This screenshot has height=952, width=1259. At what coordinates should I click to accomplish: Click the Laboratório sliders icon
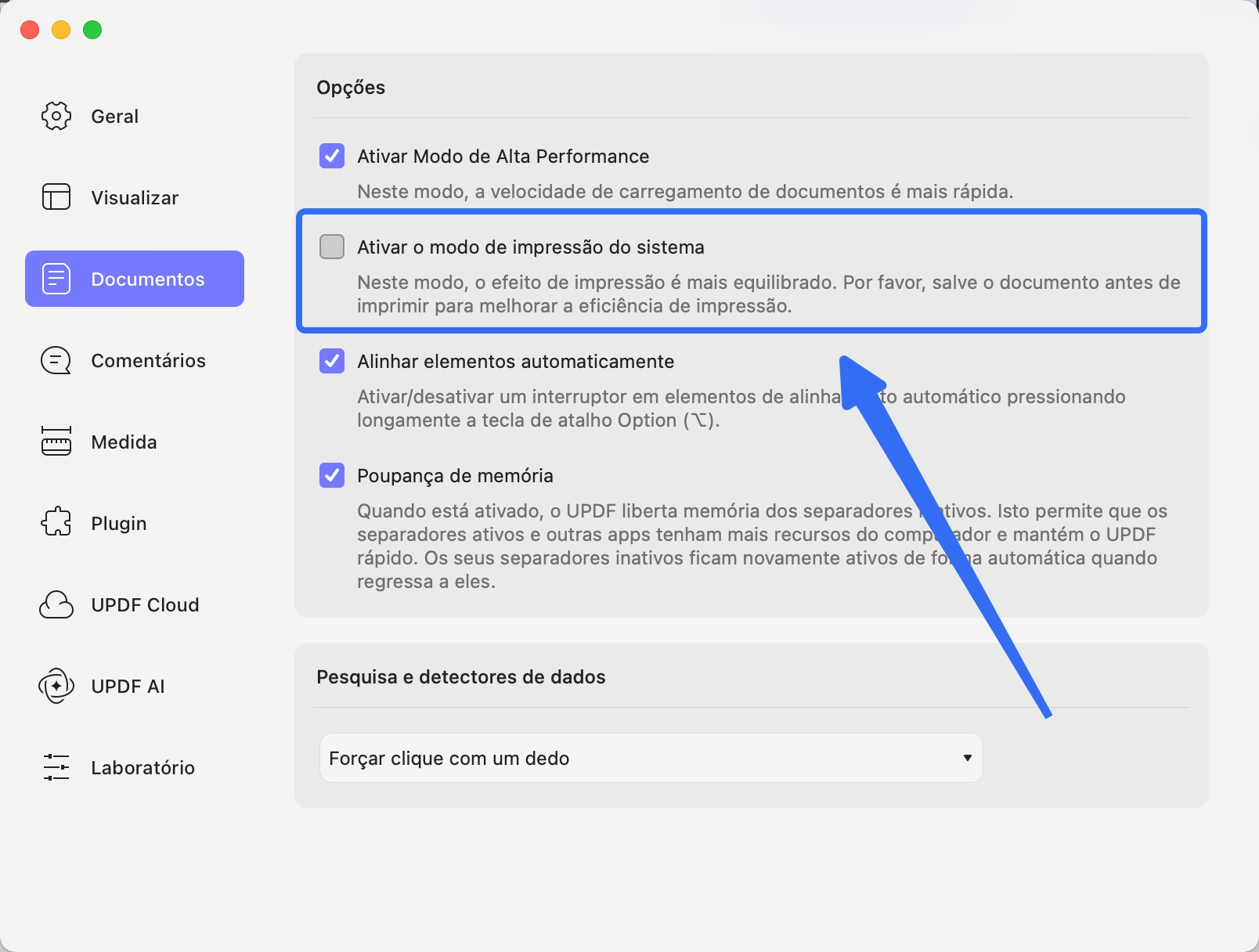pyautogui.click(x=56, y=767)
